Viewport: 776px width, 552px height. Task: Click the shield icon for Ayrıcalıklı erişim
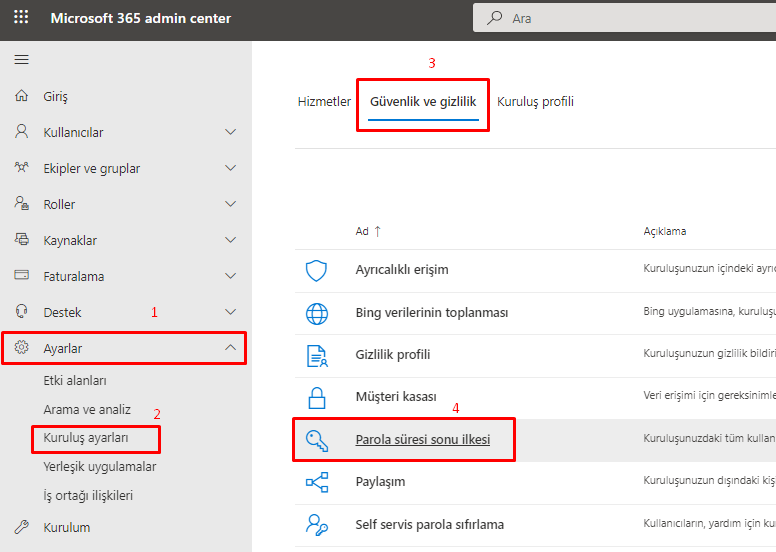(316, 270)
